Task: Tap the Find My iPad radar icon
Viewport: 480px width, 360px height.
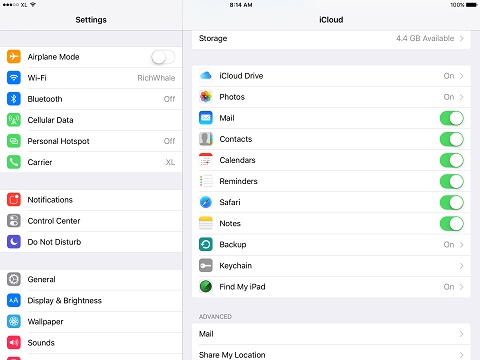Action: (x=206, y=287)
